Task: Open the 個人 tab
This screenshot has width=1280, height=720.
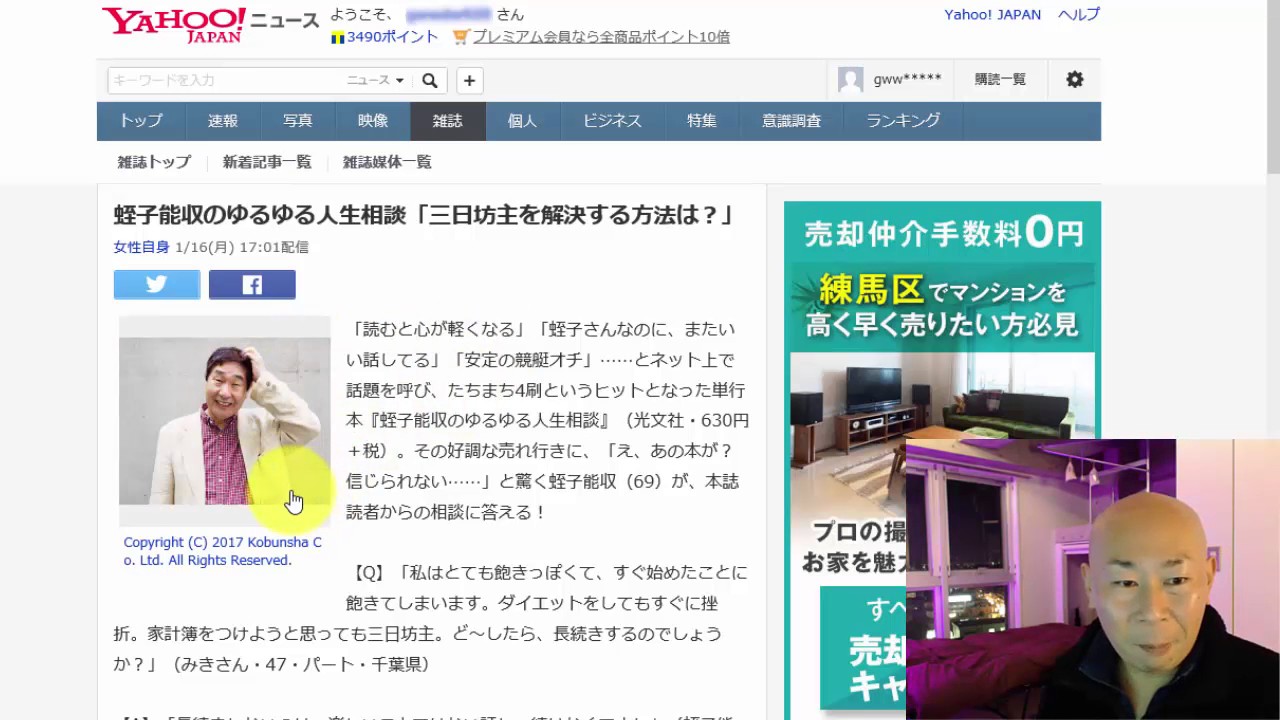Action: point(522,121)
